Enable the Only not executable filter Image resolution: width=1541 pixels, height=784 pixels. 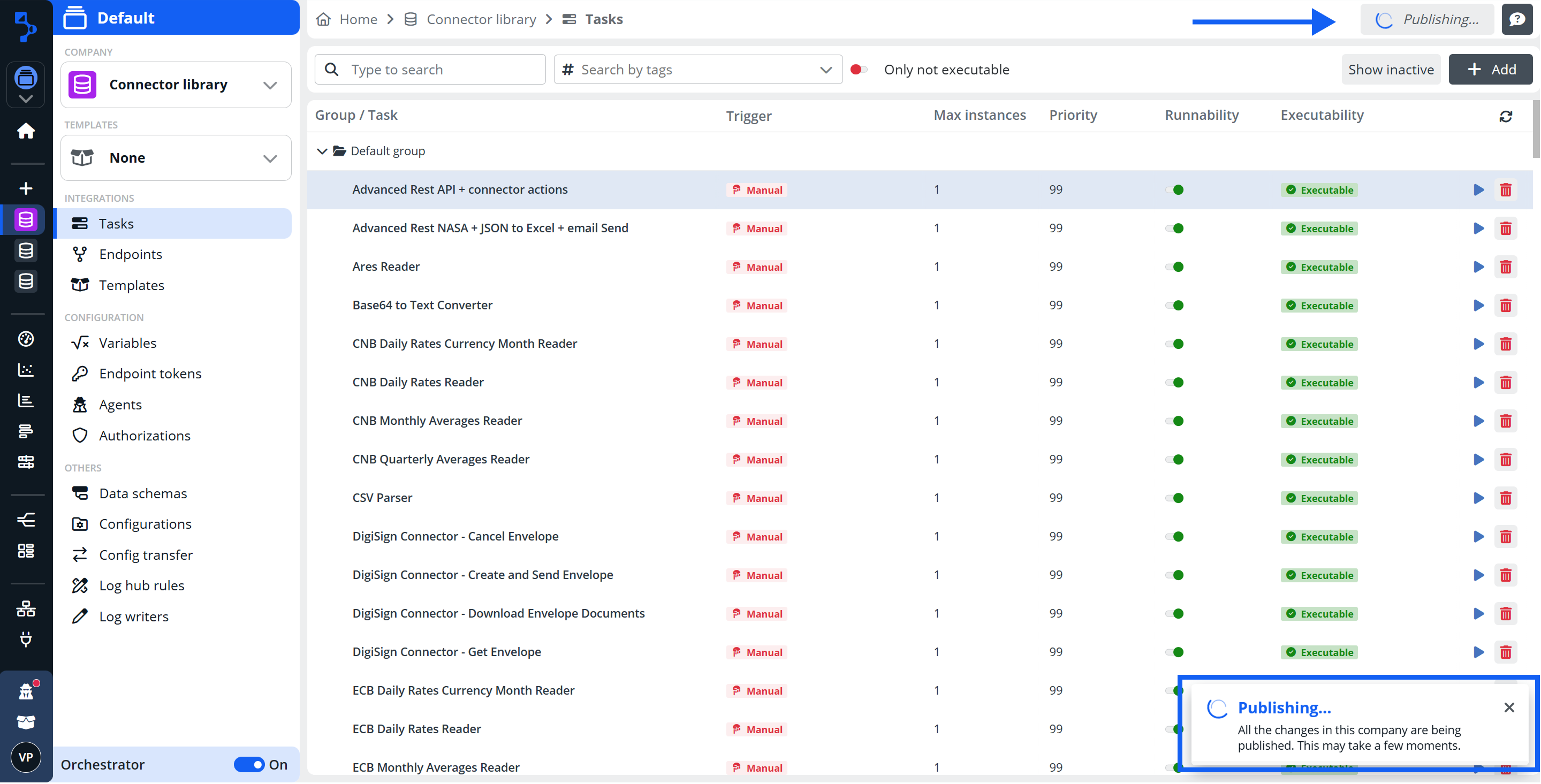click(859, 70)
